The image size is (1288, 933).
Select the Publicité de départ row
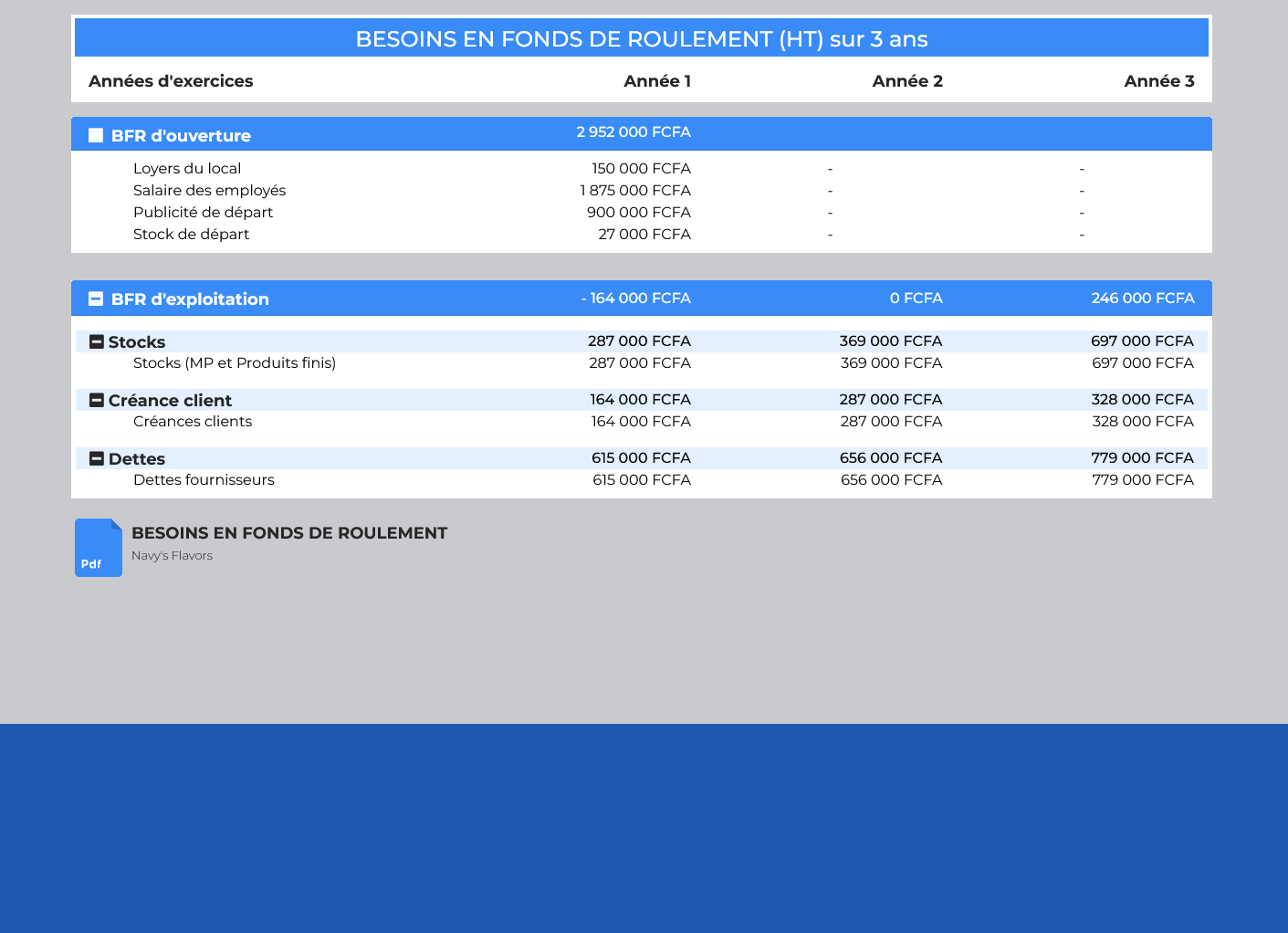pyautogui.click(x=203, y=213)
